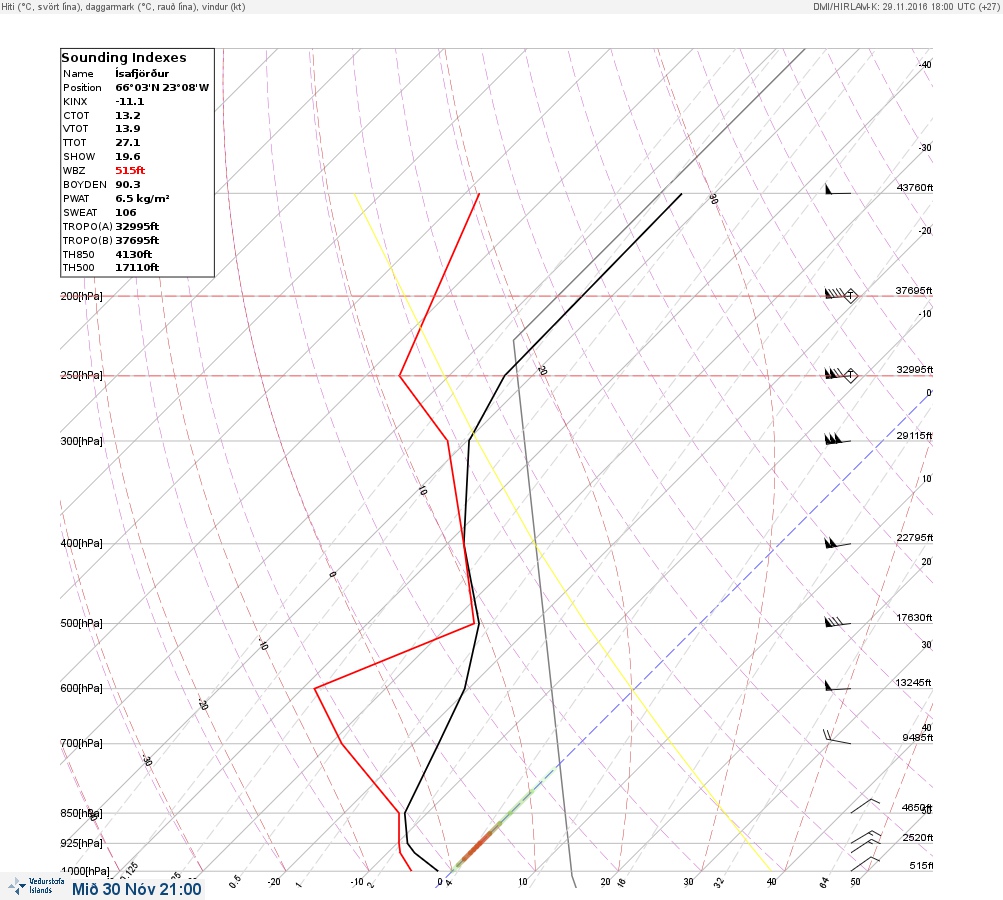The width and height of the screenshot is (1003, 900).
Task: Click the wind barb next to 9485ft
Action: pos(837,737)
